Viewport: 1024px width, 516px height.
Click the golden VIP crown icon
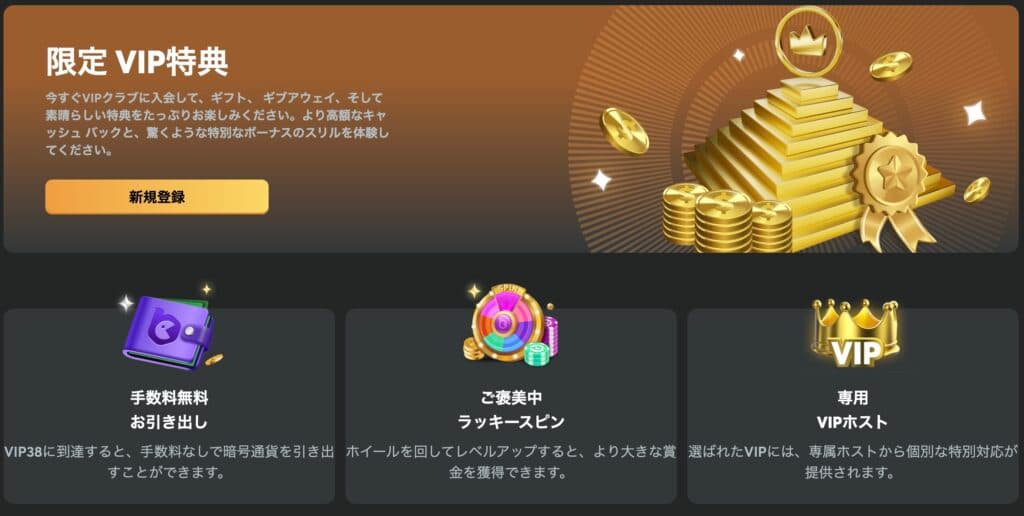(855, 332)
